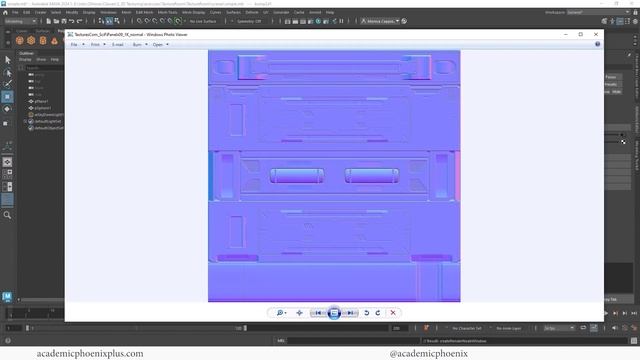Add polygon cone from Maya shelf
Viewport: 640px width, 360px height.
pos(54,40)
